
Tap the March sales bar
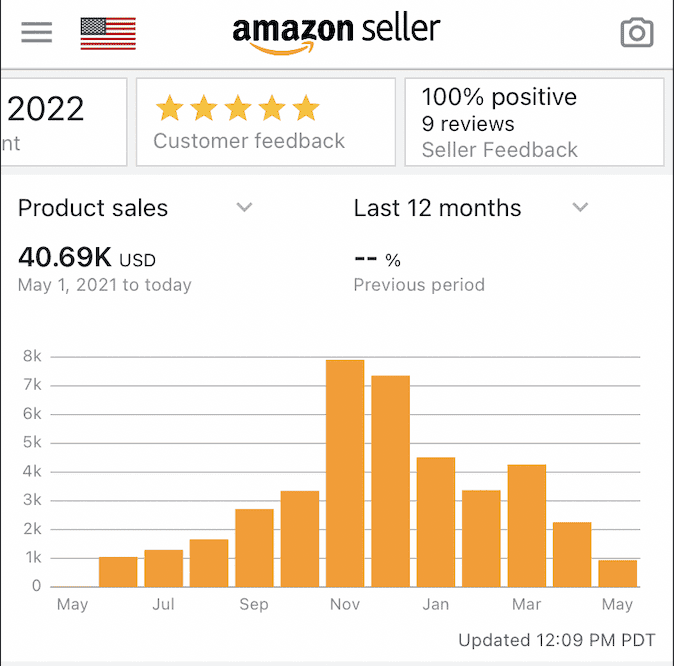tap(527, 525)
